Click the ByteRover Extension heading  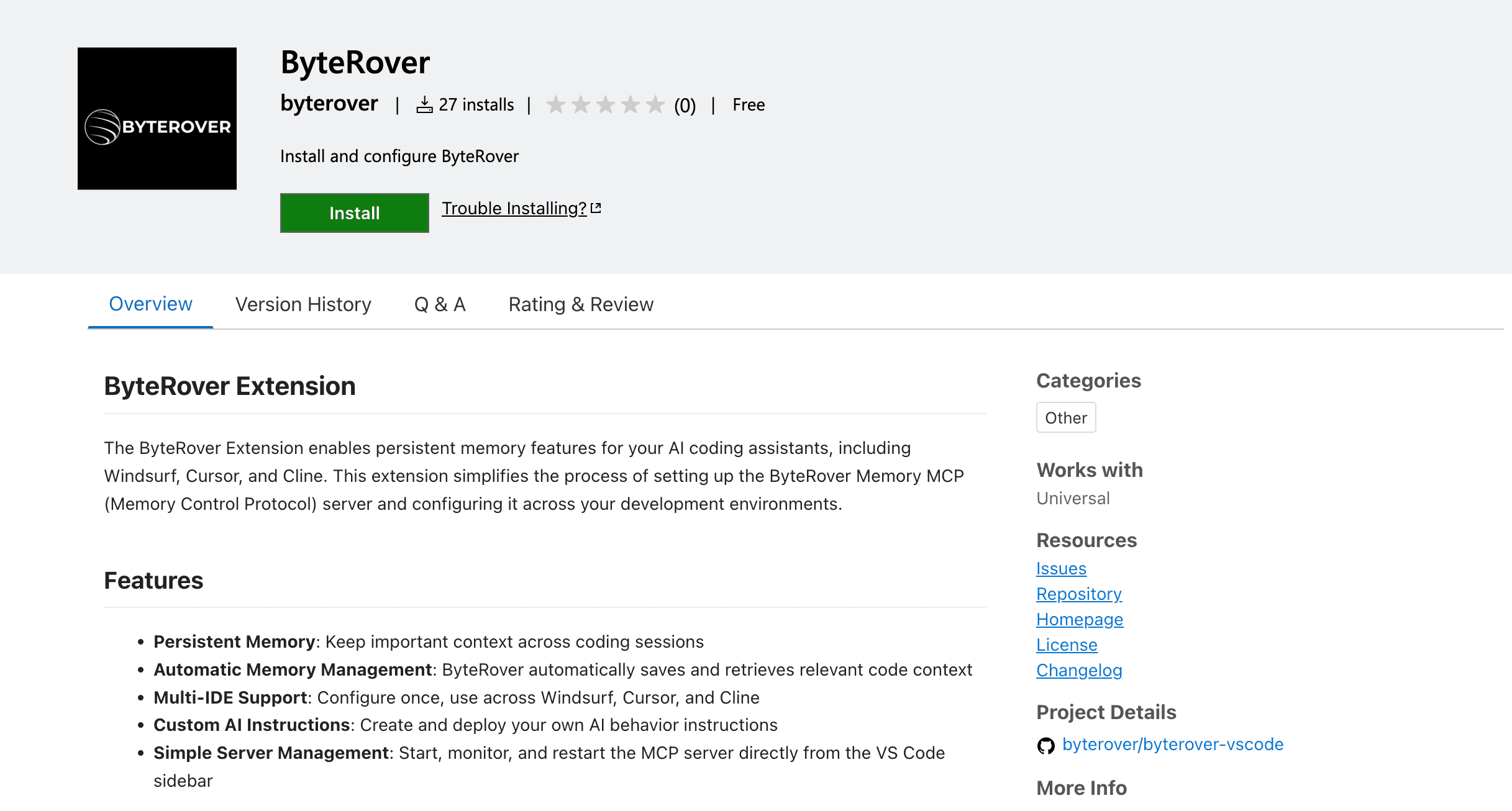click(230, 386)
